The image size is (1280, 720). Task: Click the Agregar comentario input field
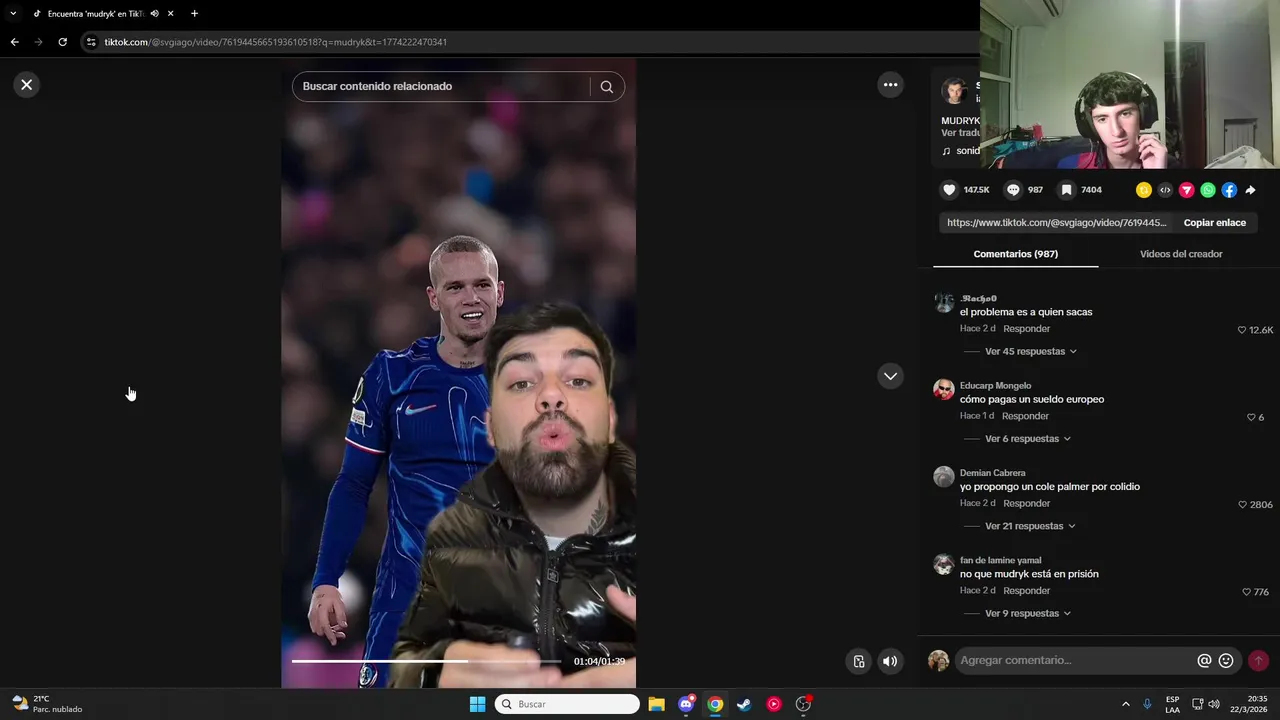[x=1075, y=661]
